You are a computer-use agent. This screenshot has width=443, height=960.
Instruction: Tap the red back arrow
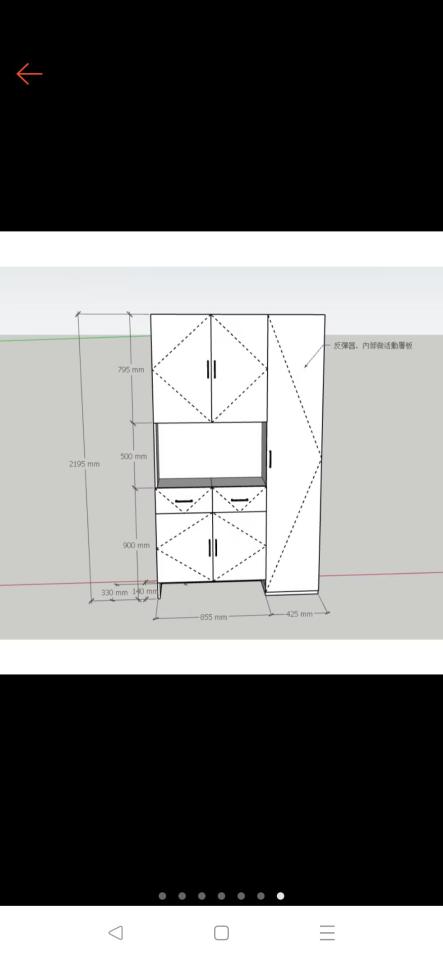point(29,73)
